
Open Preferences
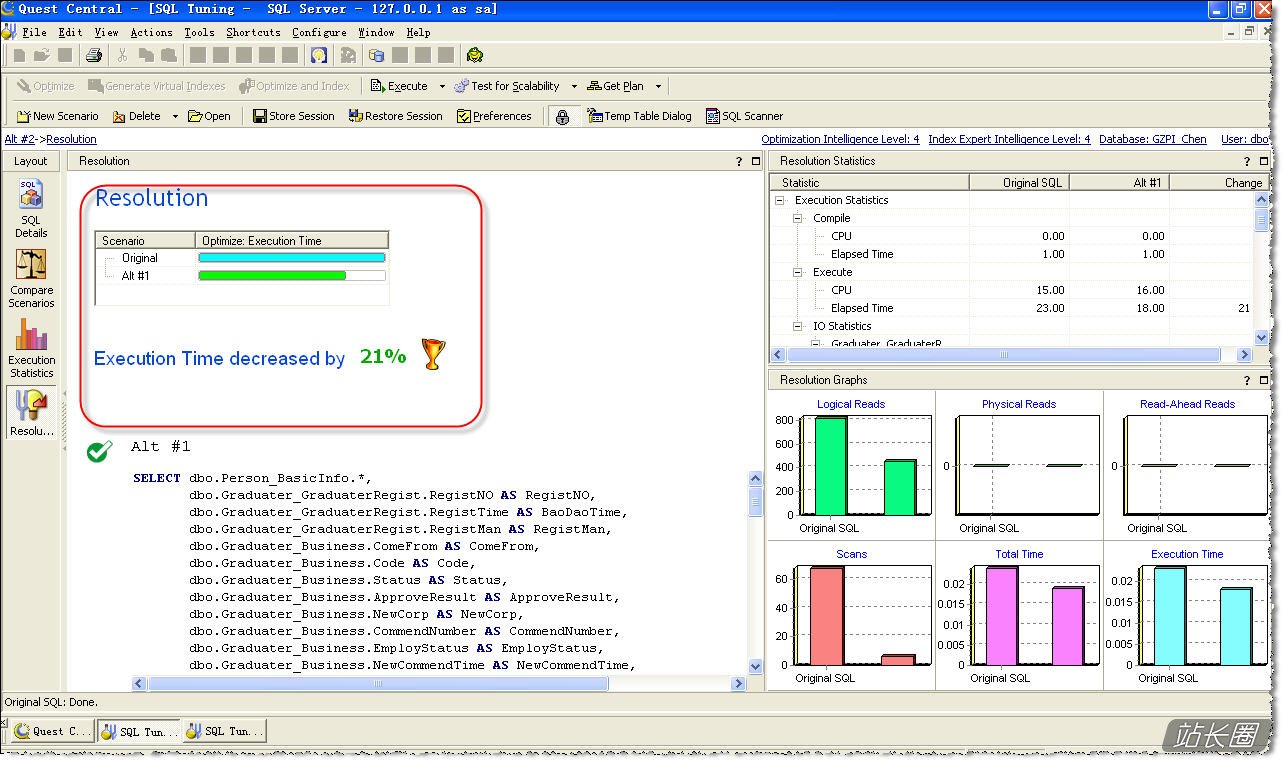click(x=494, y=116)
